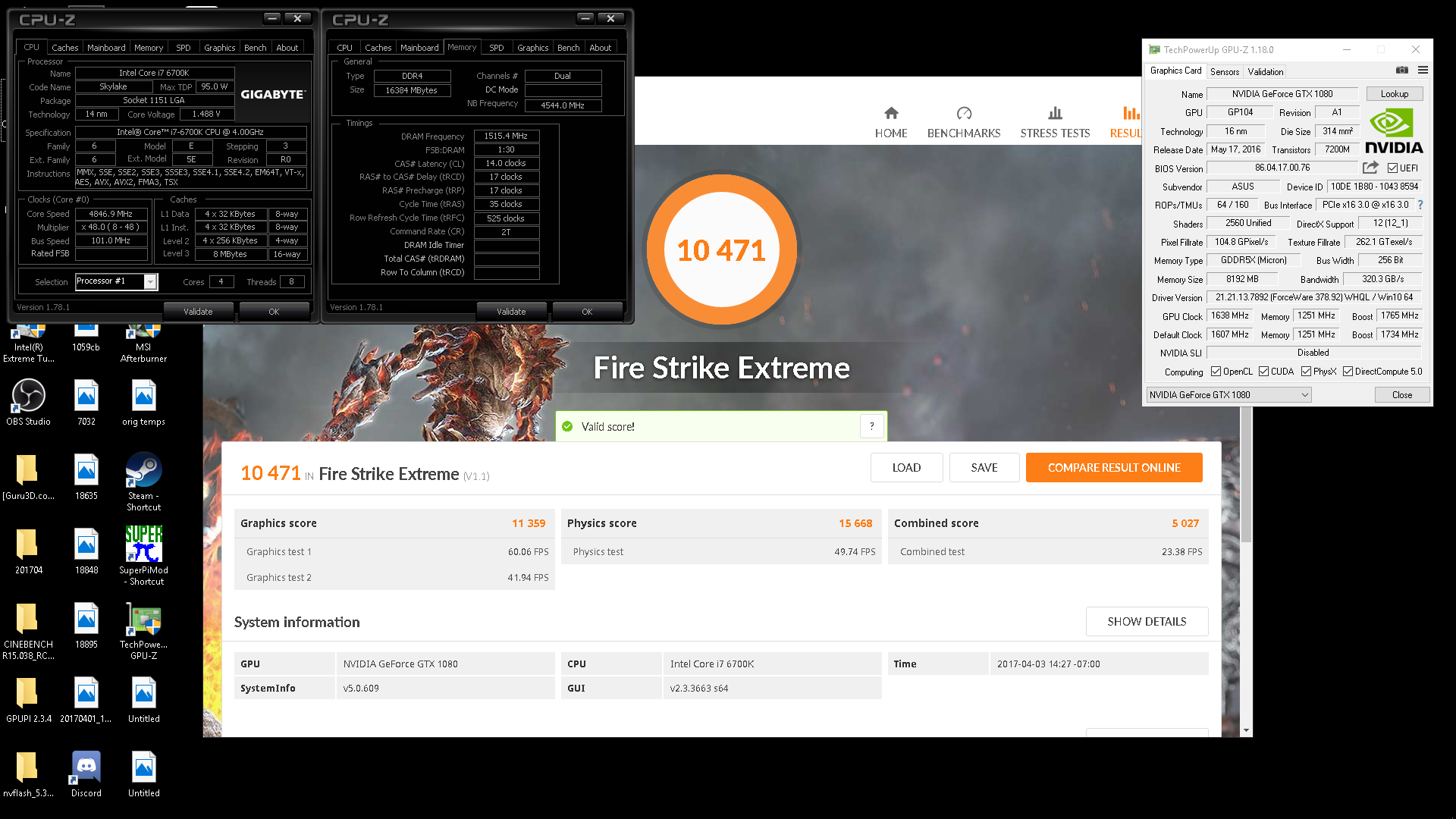Open the HOME icon in 3DMark
The height and width of the screenshot is (819, 1456).
click(x=891, y=113)
